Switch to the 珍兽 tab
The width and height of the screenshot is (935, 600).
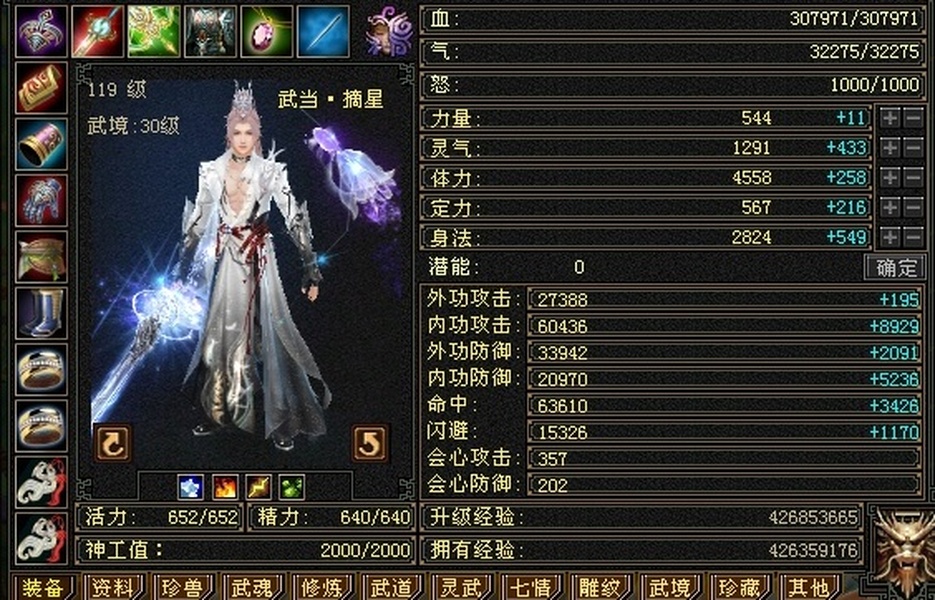[183, 587]
